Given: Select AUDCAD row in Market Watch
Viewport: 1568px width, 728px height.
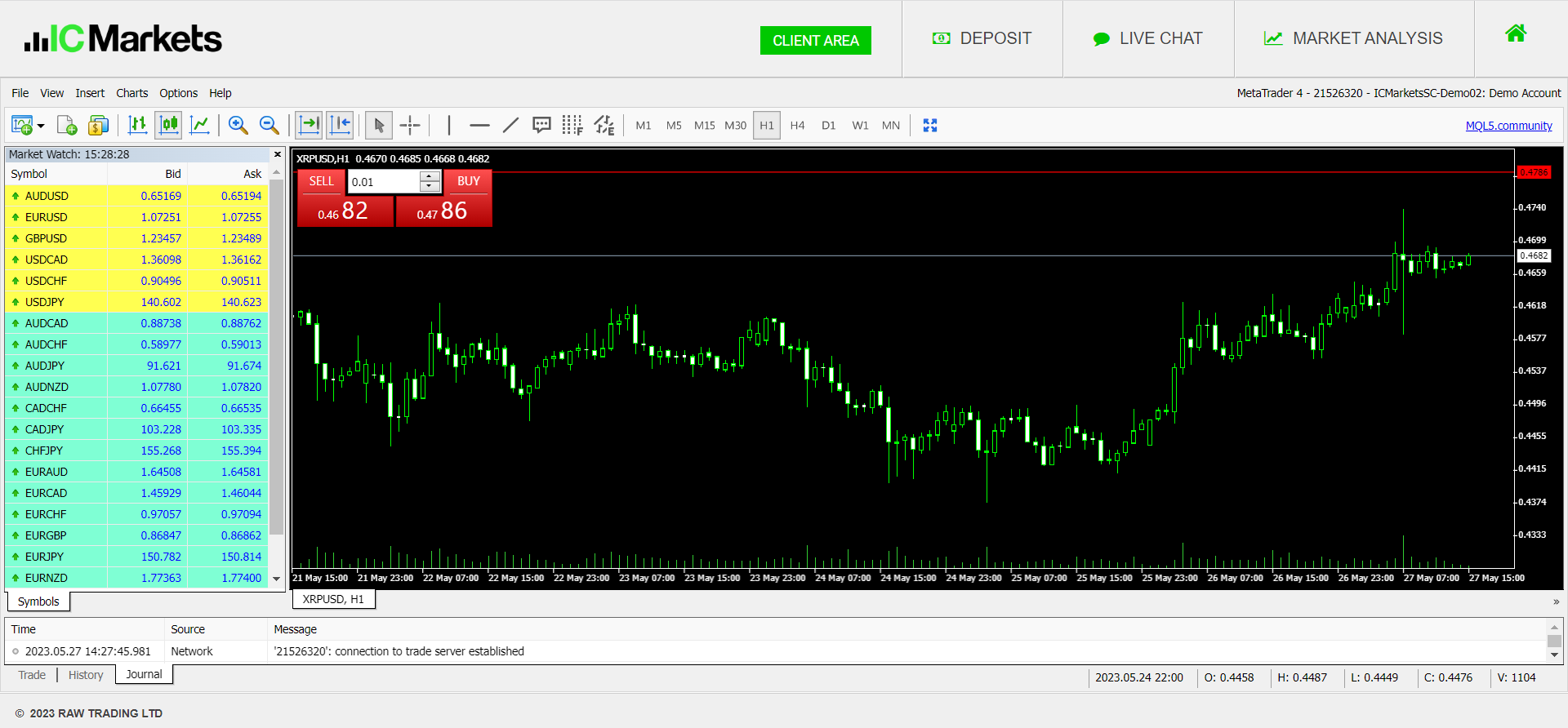Looking at the screenshot, I should pos(137,323).
